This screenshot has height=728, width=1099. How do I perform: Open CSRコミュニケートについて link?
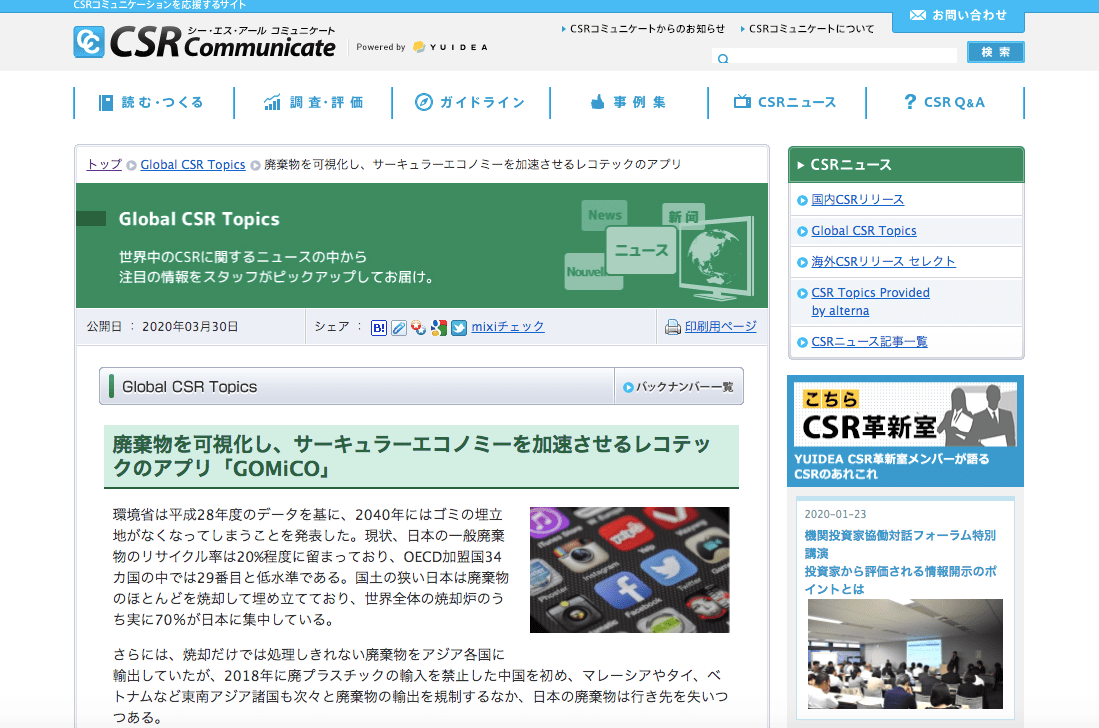click(812, 29)
